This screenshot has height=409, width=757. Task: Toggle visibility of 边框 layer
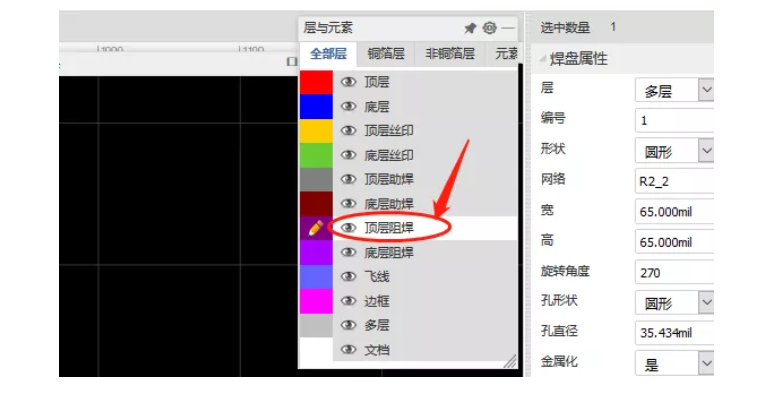(x=349, y=301)
